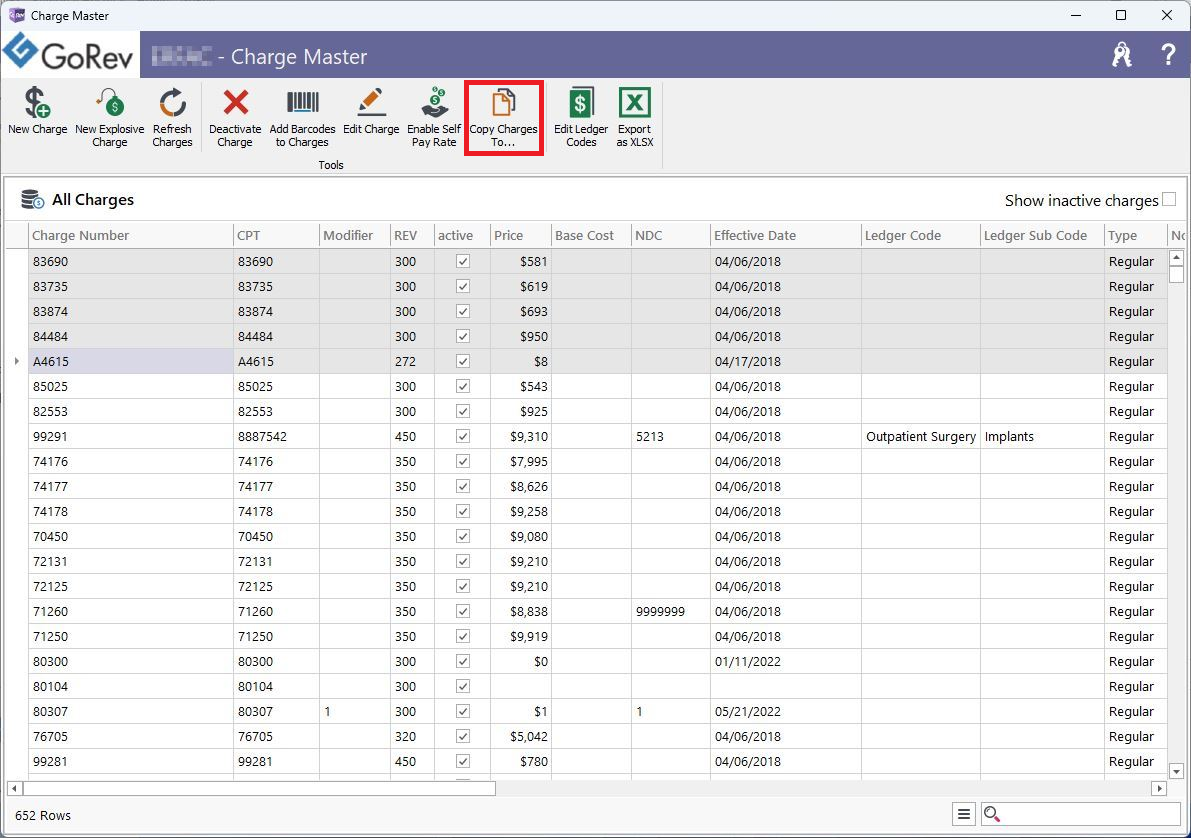Sort by active column header

[463, 236]
